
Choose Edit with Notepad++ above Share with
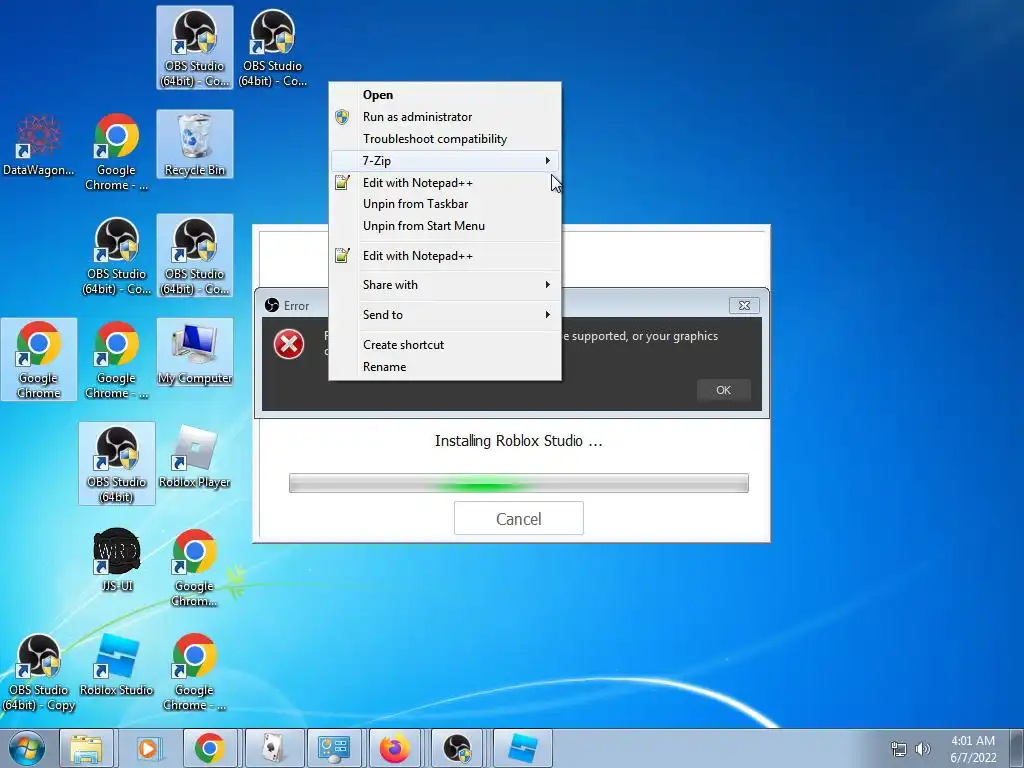pos(445,256)
